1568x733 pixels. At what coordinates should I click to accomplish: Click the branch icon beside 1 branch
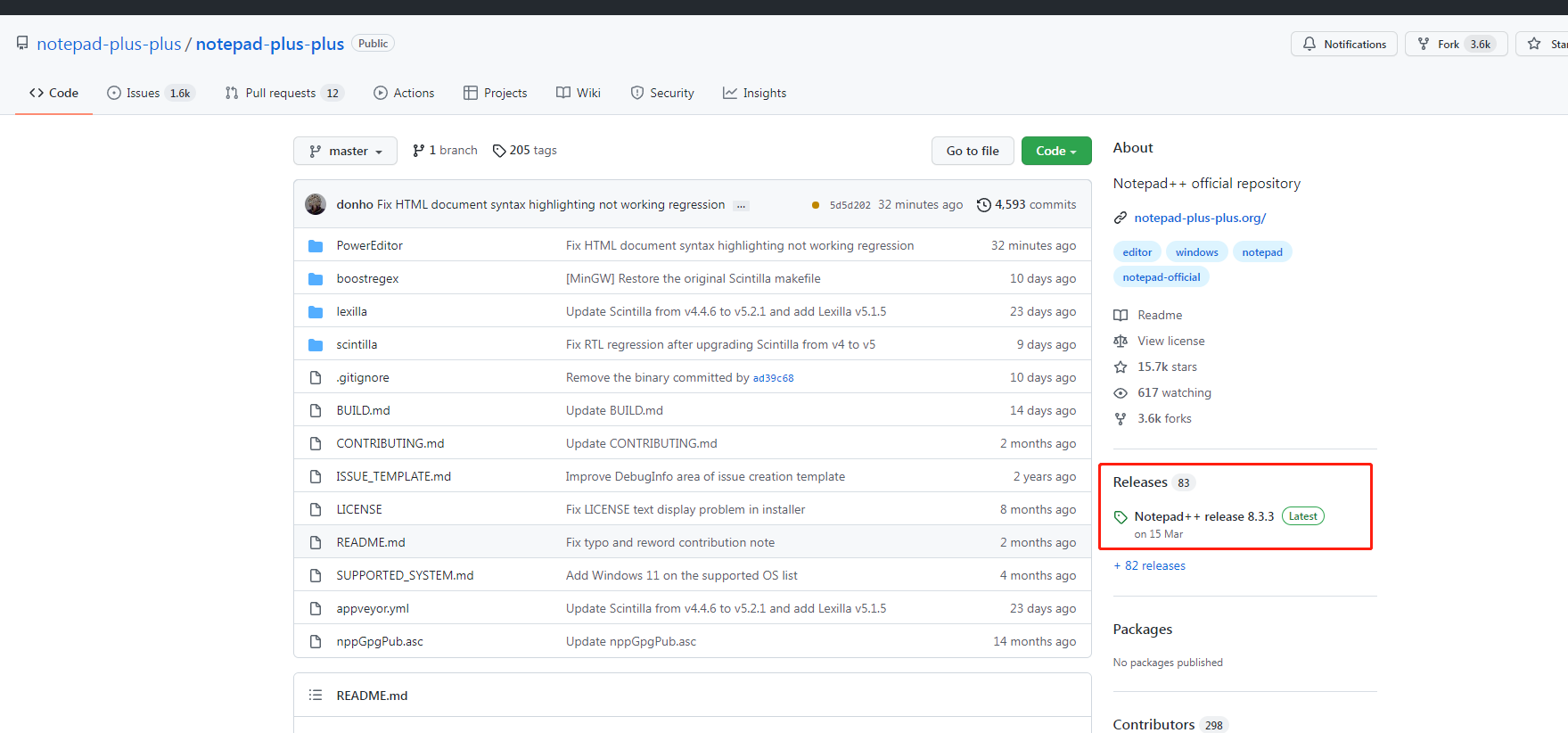[418, 151]
